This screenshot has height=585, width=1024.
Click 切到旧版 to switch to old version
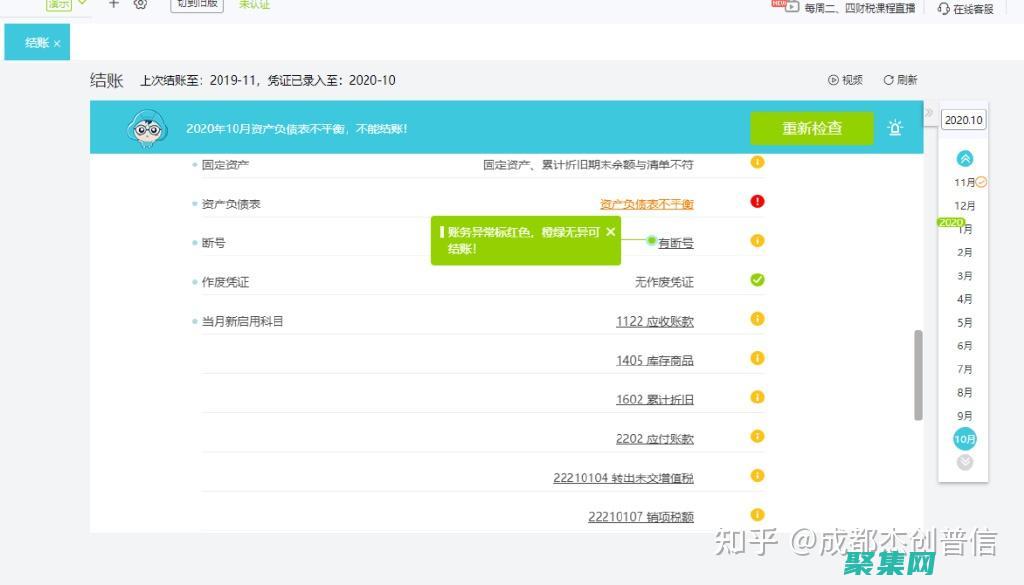(196, 4)
